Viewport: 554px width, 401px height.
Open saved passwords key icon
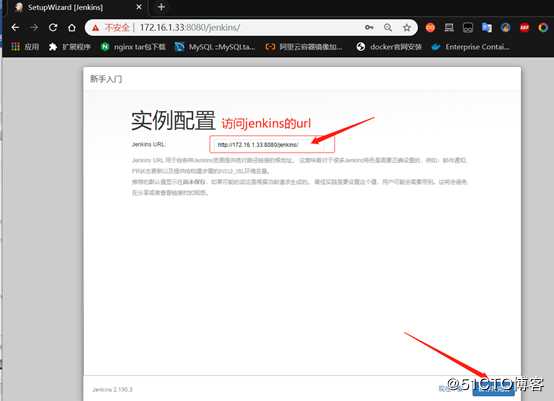[x=369, y=28]
